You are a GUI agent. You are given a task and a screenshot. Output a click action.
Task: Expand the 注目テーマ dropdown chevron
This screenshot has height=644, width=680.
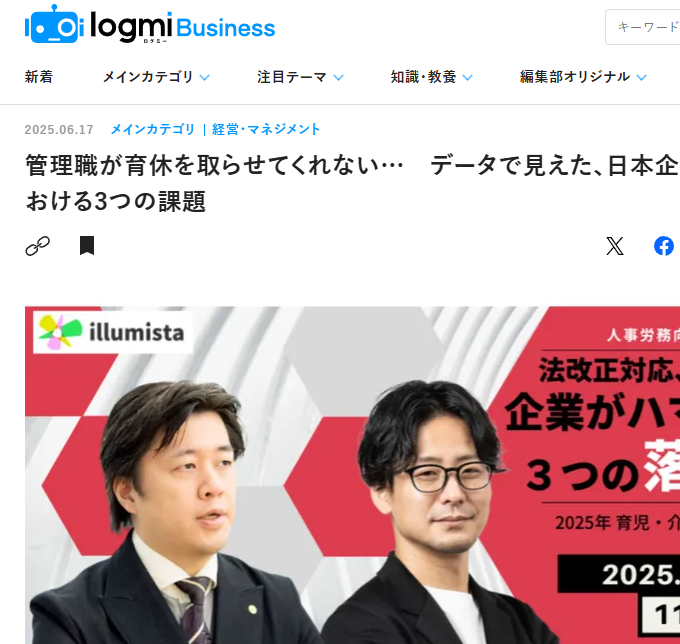tap(338, 78)
